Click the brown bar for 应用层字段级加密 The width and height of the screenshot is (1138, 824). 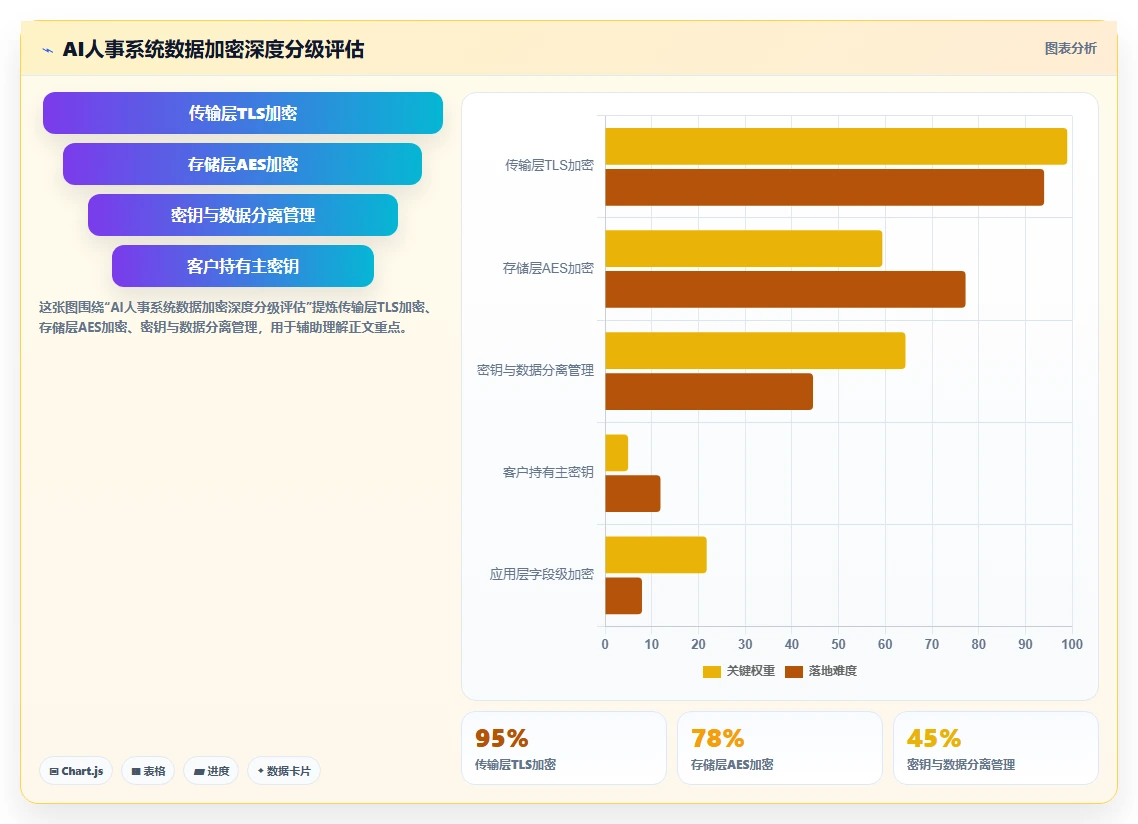point(623,596)
